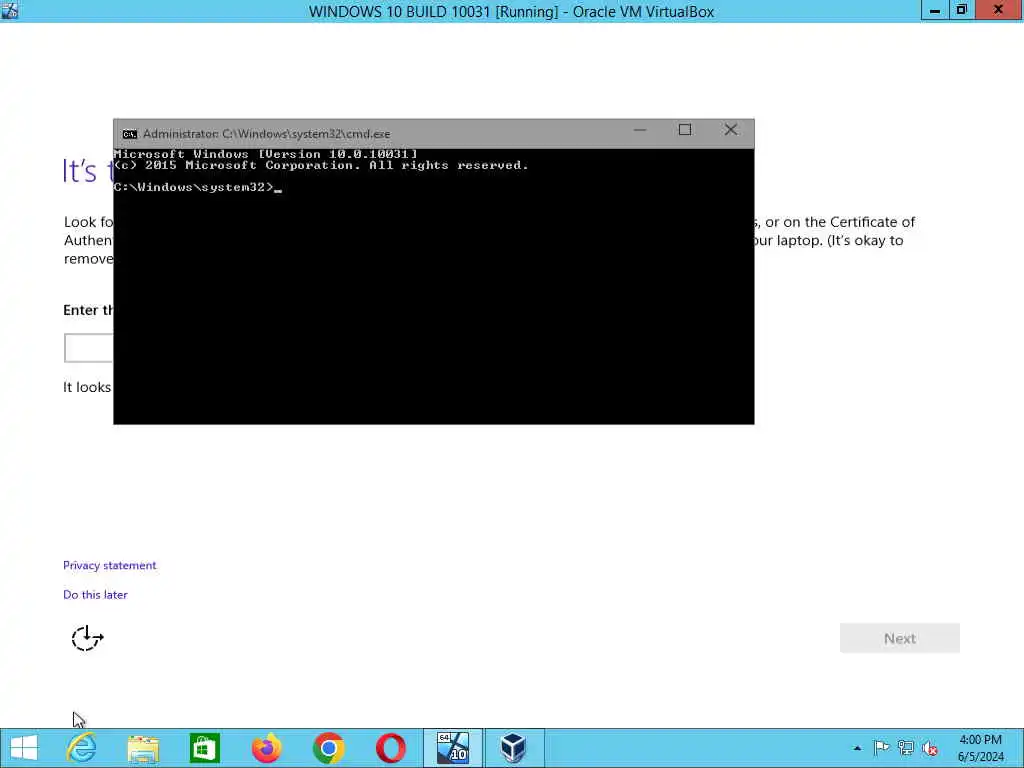Launch Internet Explorer from taskbar

(82, 748)
